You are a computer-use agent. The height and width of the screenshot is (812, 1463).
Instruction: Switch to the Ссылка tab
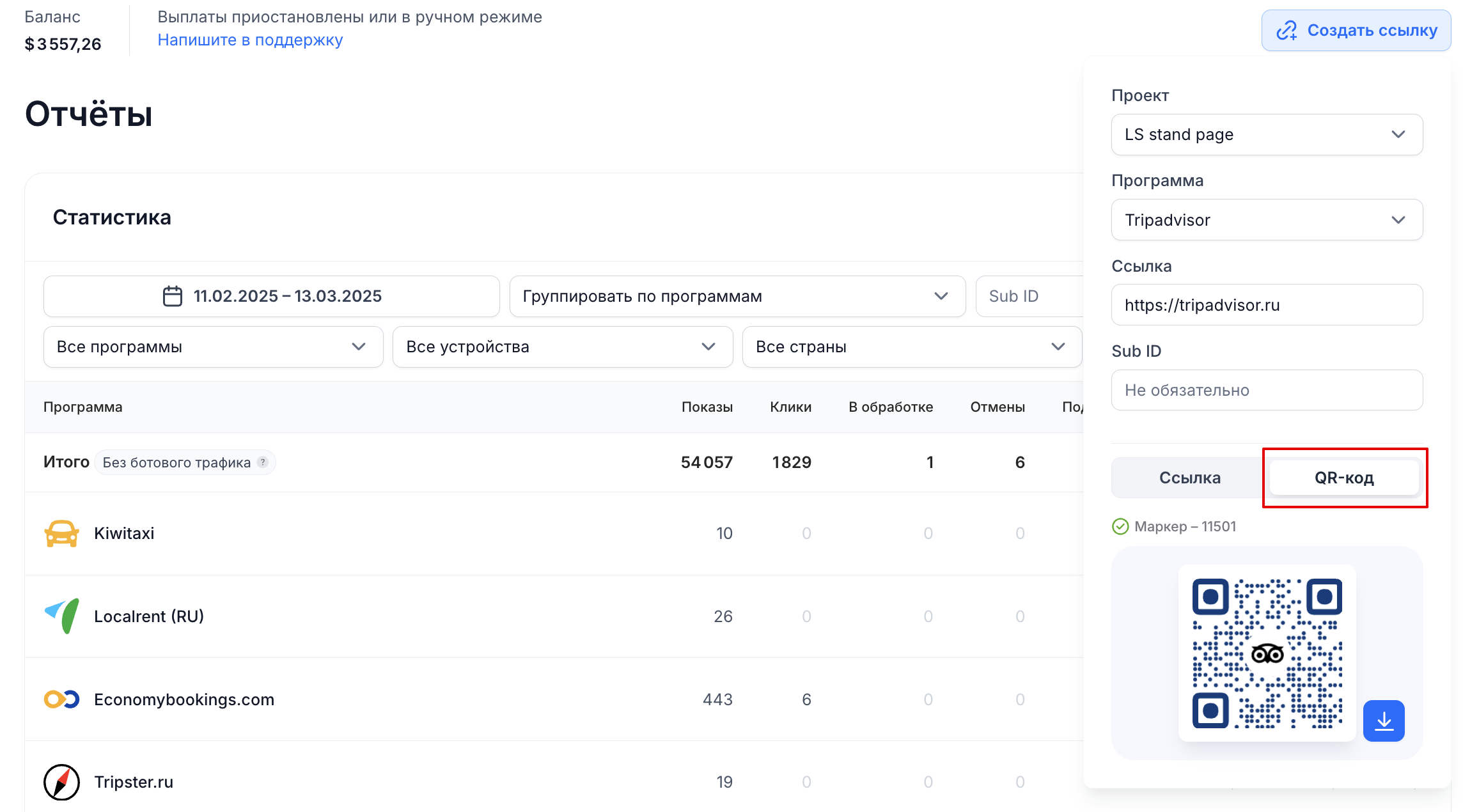click(1189, 478)
